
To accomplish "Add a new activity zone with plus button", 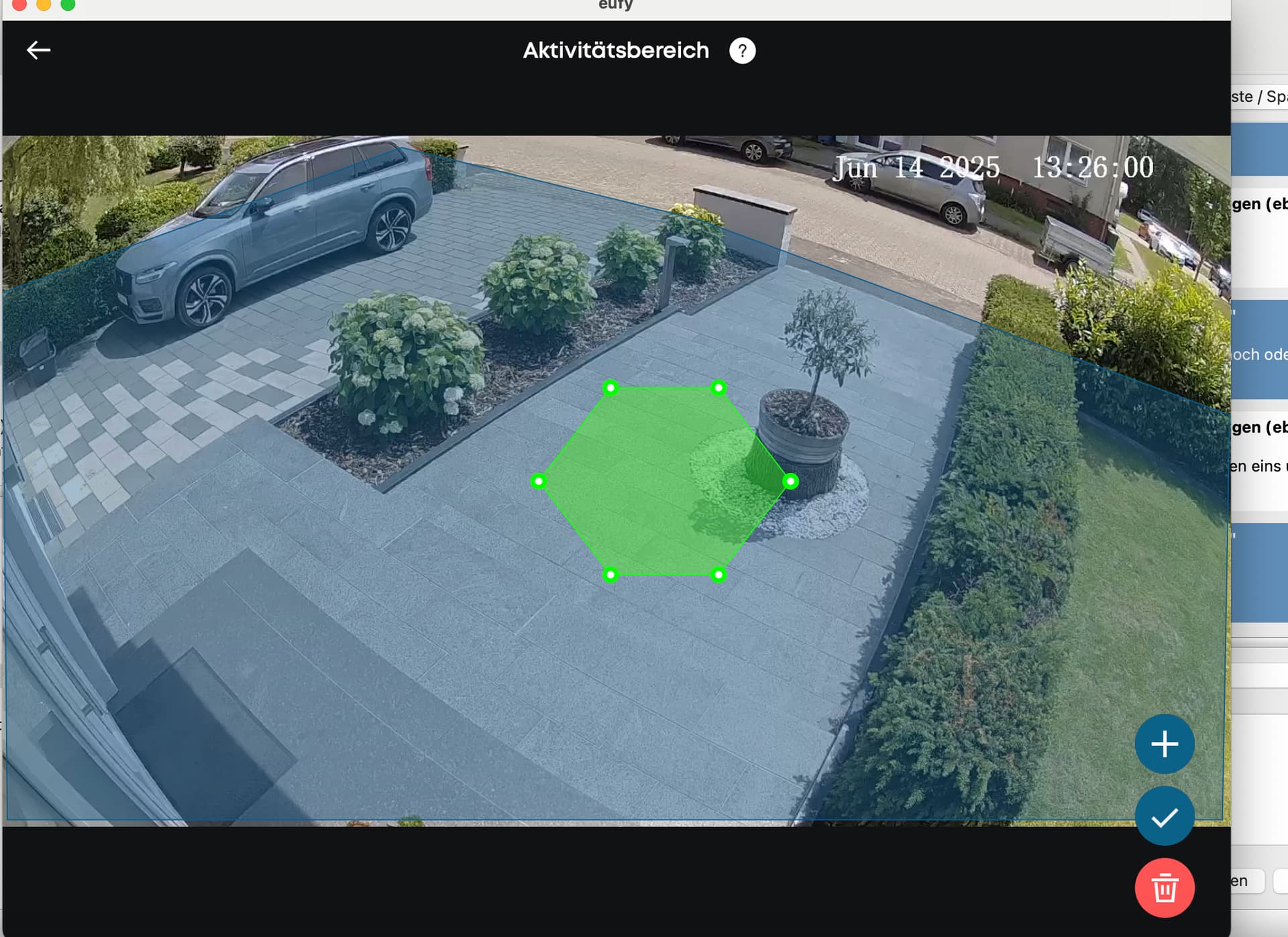I will pos(1165,744).
